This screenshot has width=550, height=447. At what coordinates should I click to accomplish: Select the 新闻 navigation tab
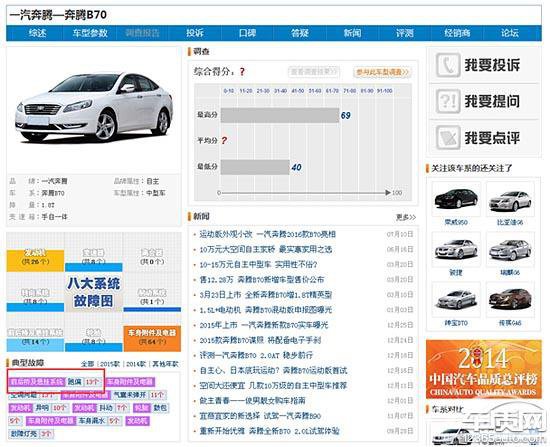[352, 33]
